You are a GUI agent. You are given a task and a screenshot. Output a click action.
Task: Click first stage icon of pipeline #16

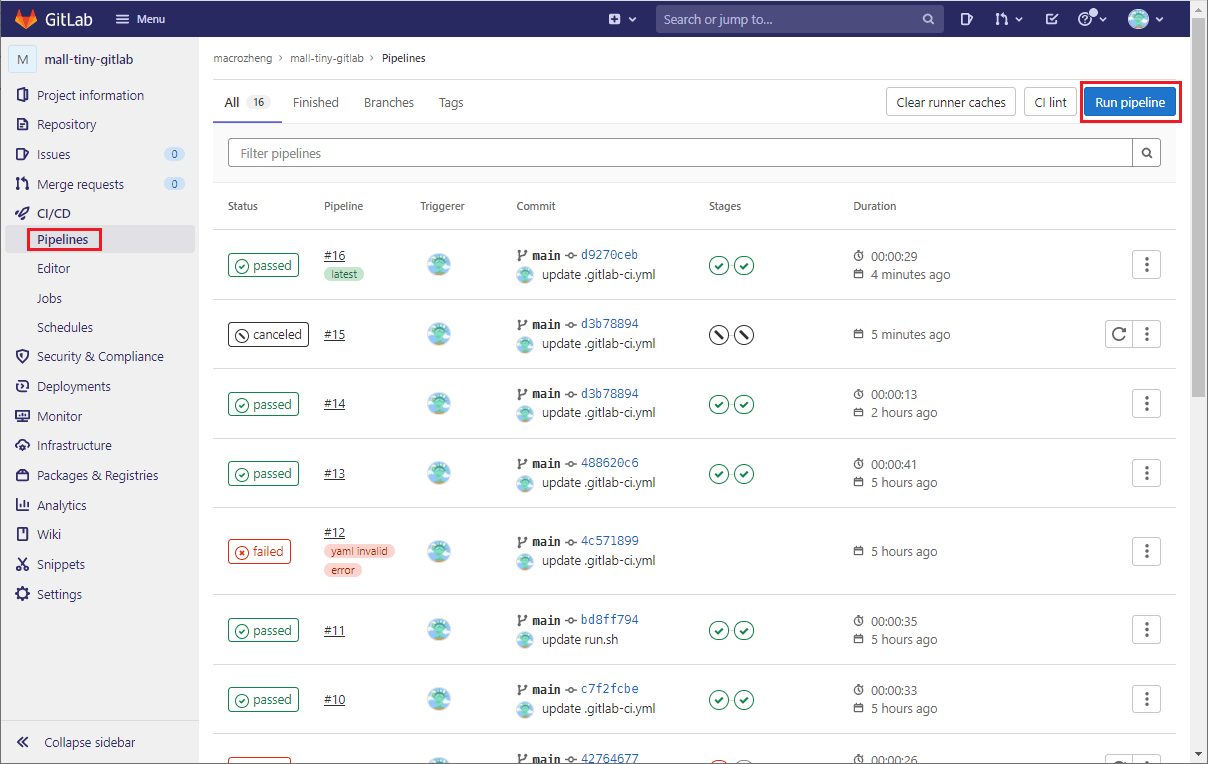click(718, 265)
